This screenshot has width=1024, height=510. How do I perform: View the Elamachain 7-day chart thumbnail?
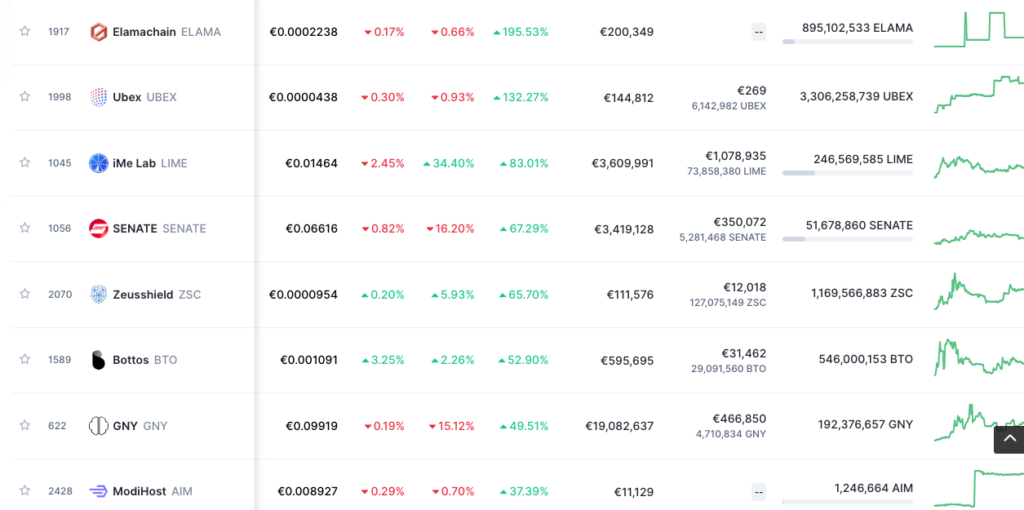click(x=978, y=29)
